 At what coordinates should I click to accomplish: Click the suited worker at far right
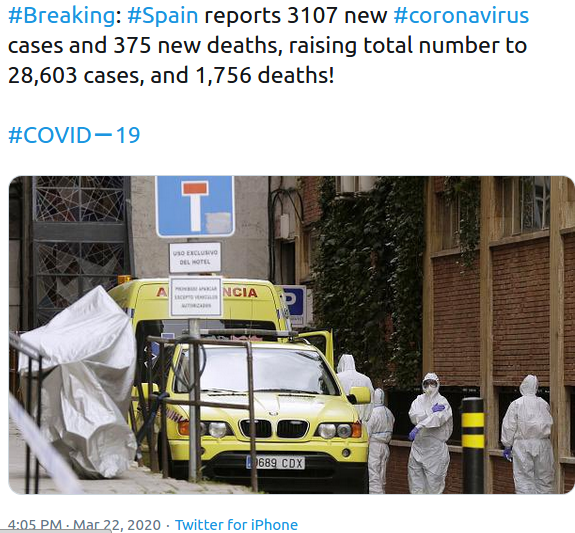tap(528, 434)
